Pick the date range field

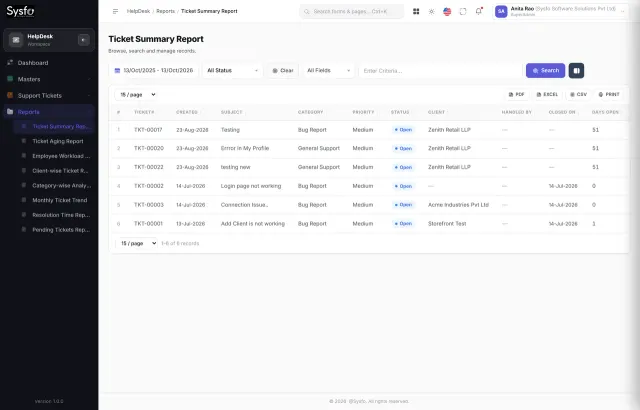coord(153,71)
